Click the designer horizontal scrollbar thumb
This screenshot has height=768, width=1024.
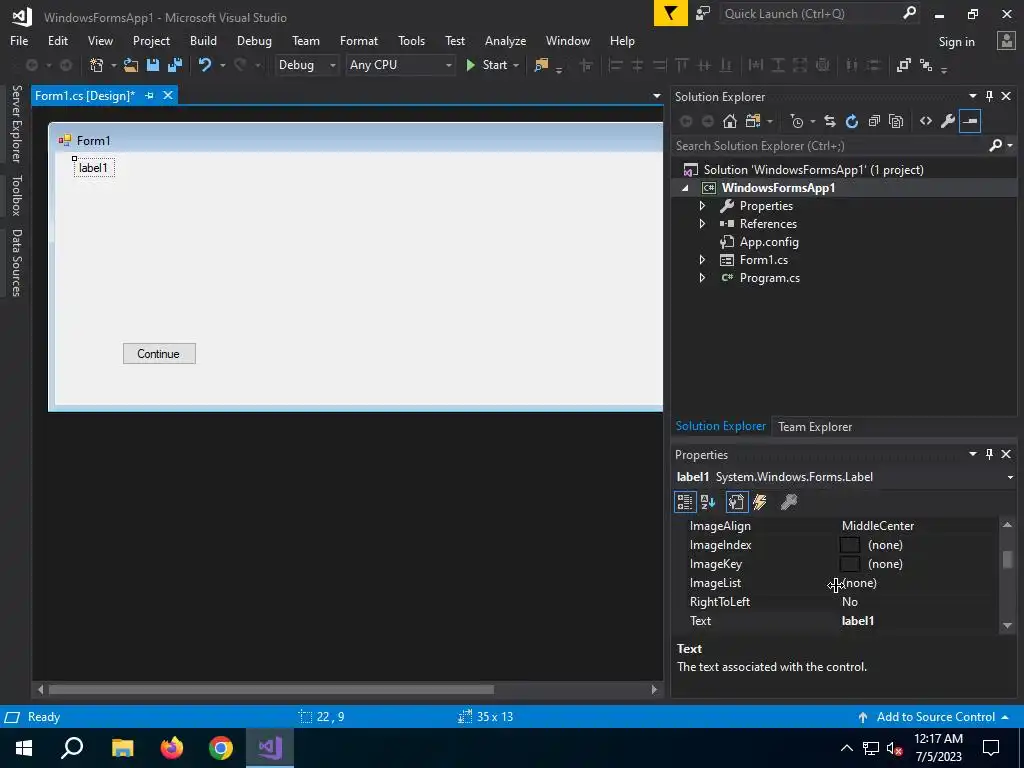point(271,690)
